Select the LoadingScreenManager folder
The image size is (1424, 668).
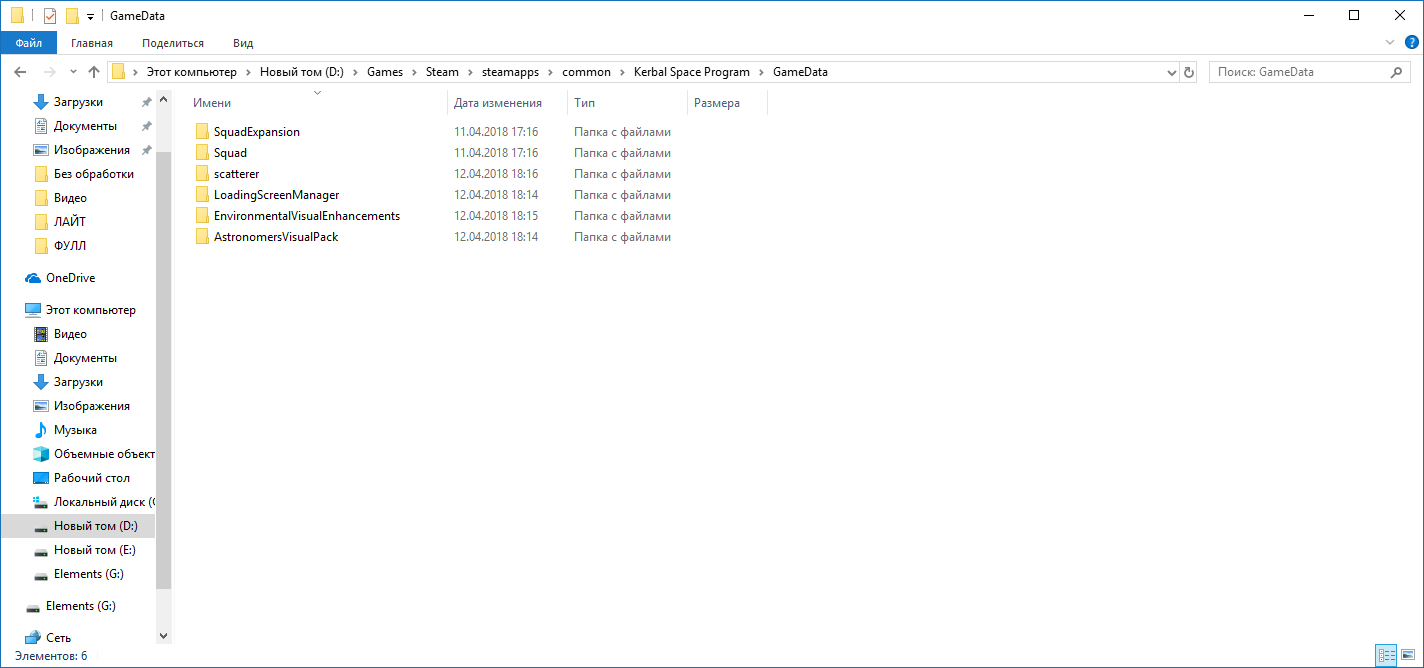pyautogui.click(x=276, y=195)
